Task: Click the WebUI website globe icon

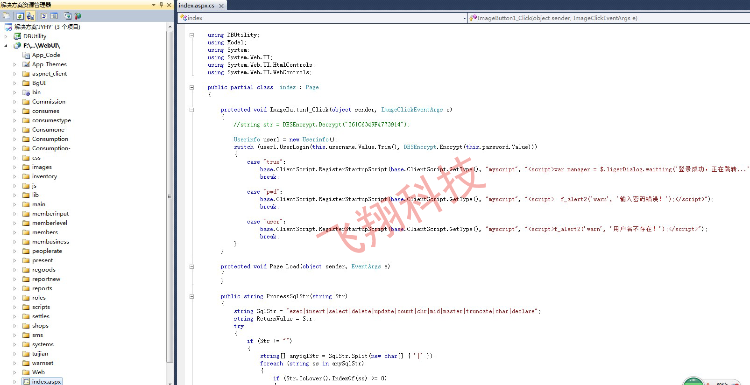Action: coord(18,45)
